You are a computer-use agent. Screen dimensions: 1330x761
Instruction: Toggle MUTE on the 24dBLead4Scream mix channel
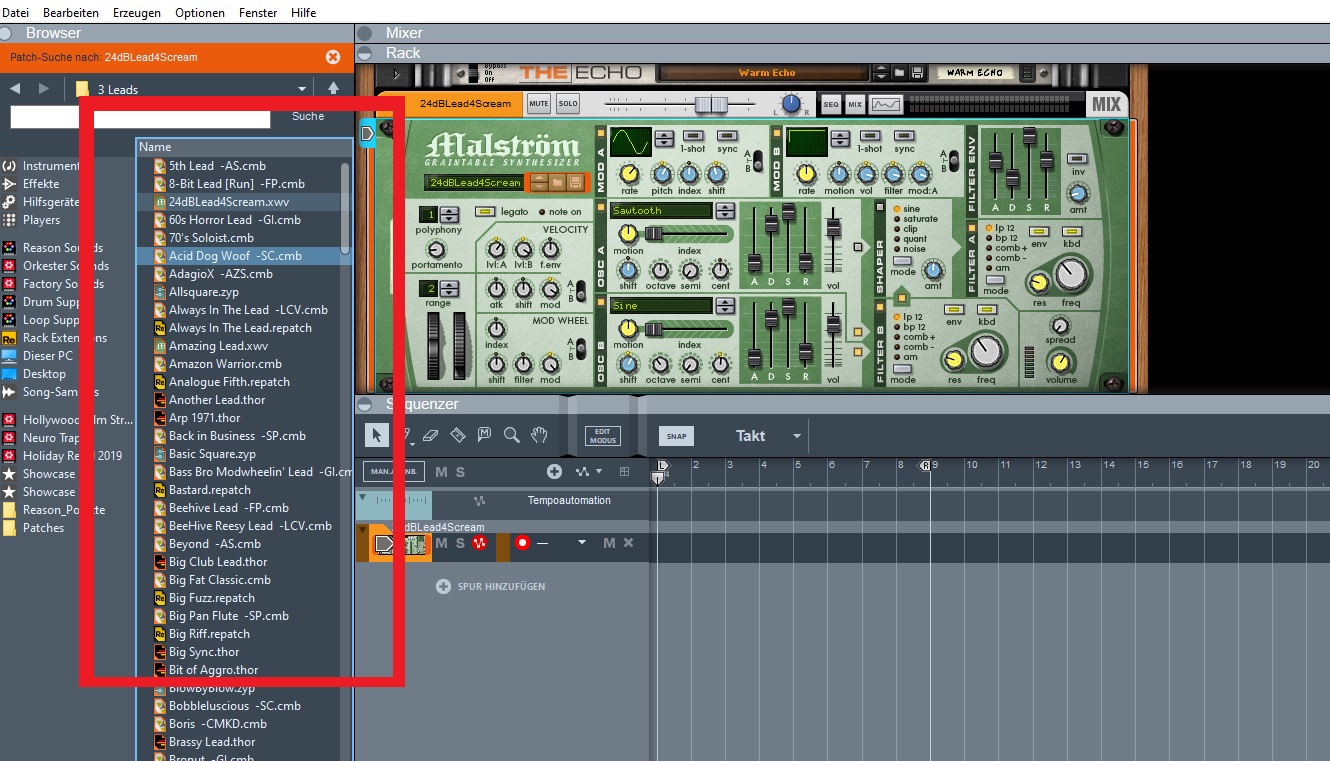pyautogui.click(x=539, y=103)
